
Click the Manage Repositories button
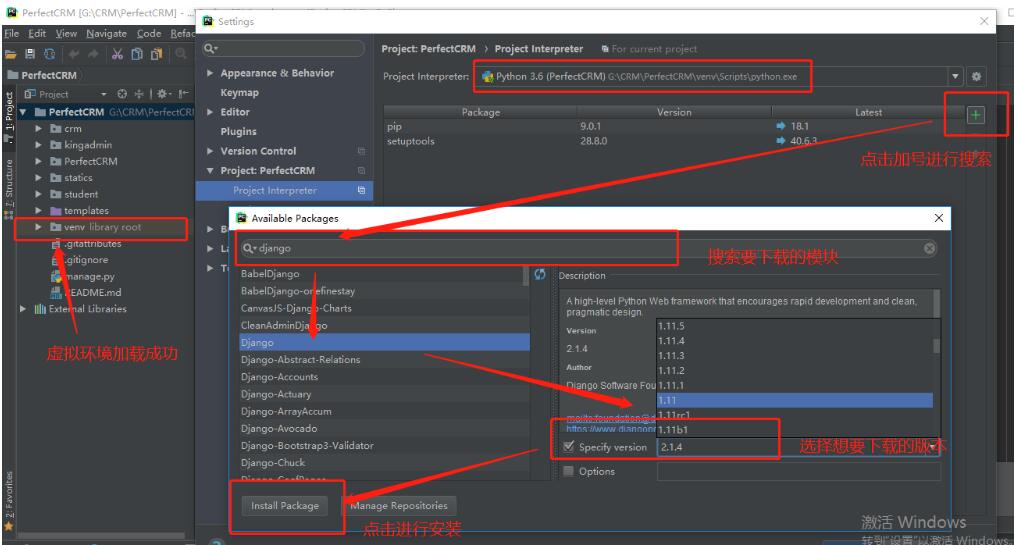pyautogui.click(x=399, y=506)
